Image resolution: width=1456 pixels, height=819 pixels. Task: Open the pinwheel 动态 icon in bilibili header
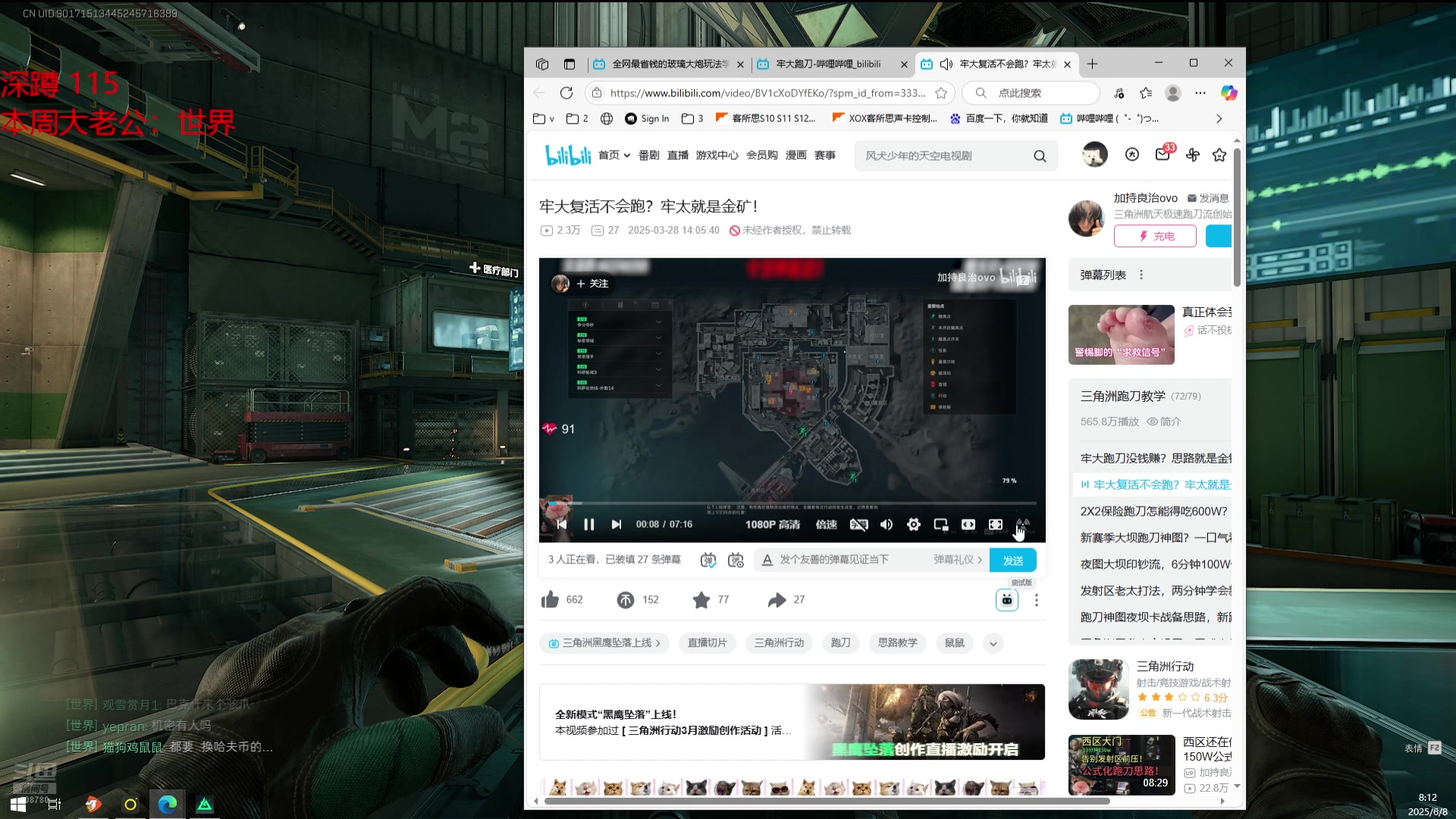pyautogui.click(x=1192, y=155)
